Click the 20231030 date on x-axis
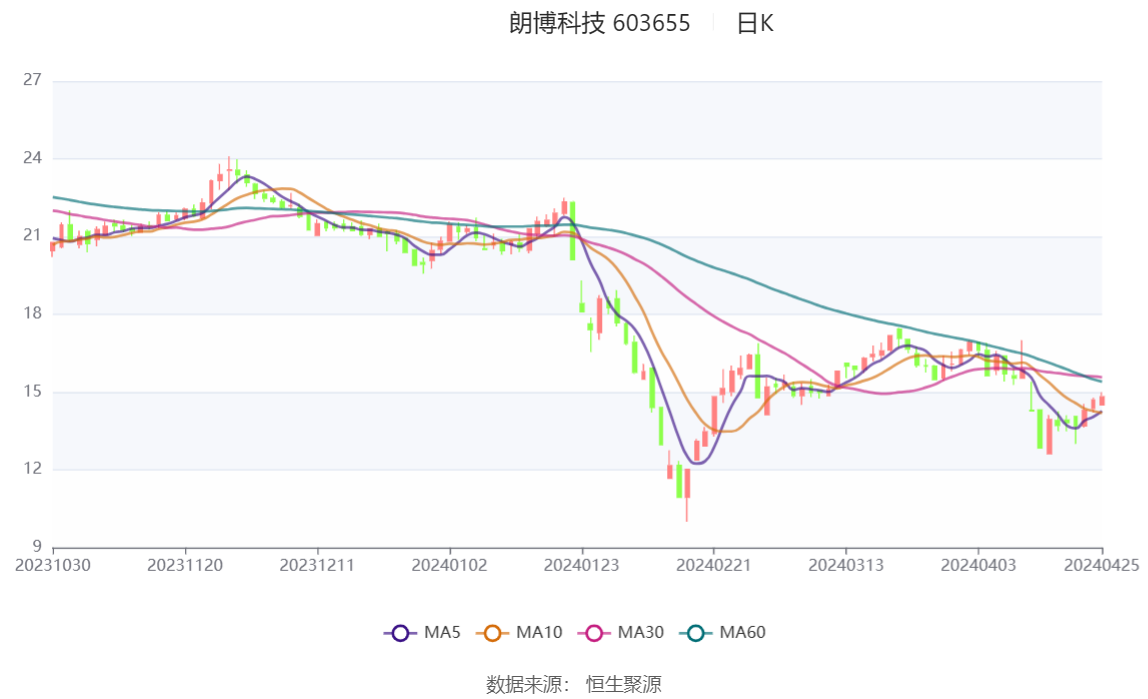This screenshot has width=1148, height=699. 53,565
